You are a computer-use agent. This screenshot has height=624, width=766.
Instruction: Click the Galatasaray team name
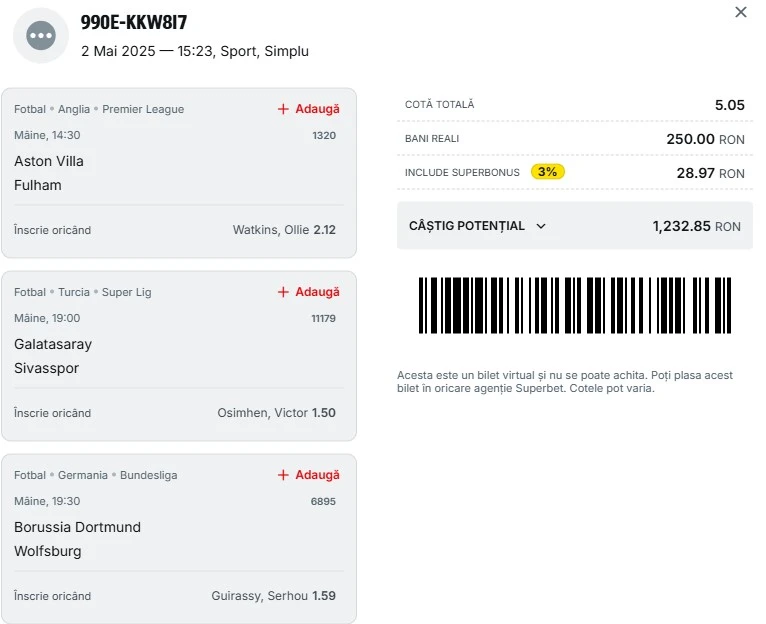coord(53,344)
